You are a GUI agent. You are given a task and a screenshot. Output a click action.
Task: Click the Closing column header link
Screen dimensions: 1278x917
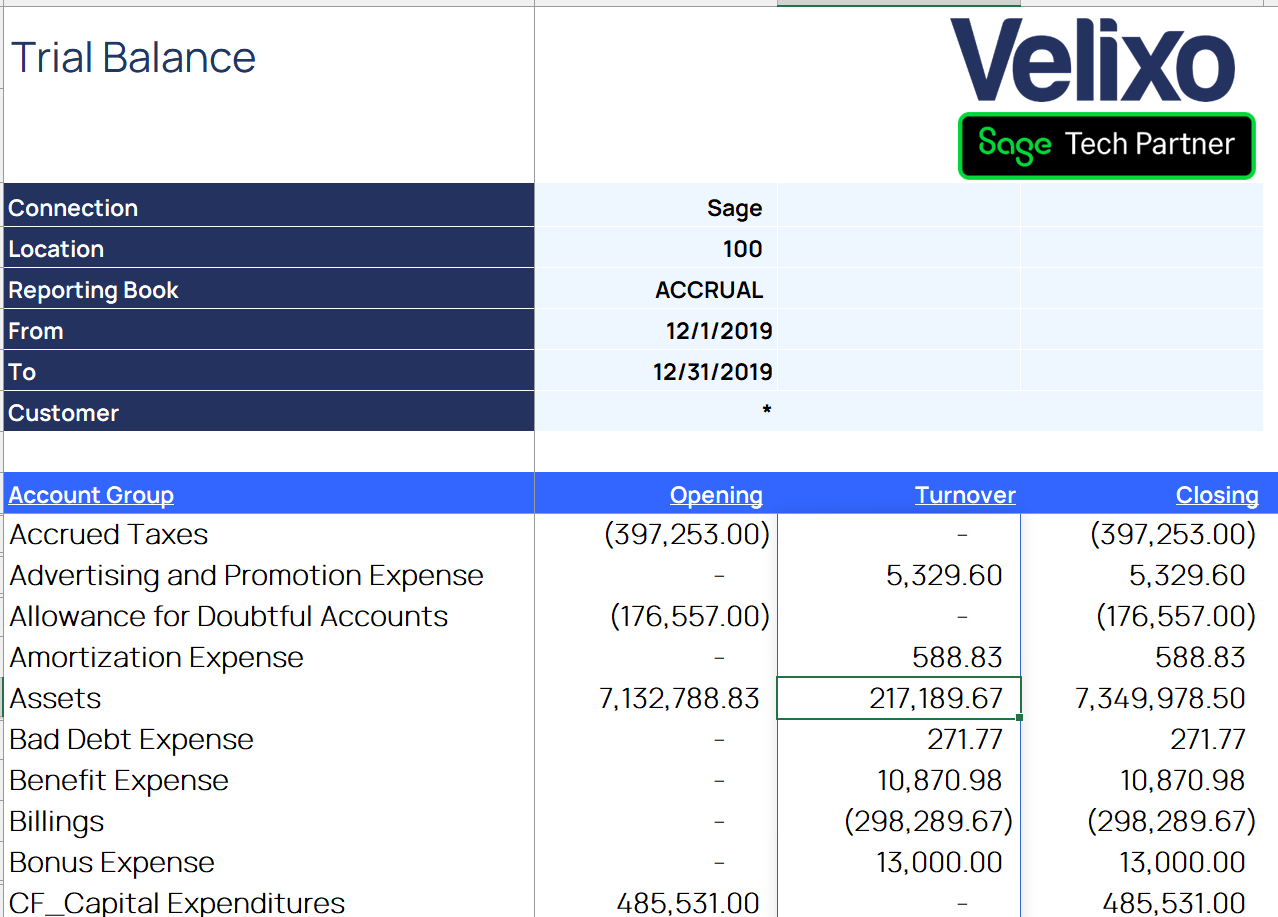pos(1217,495)
